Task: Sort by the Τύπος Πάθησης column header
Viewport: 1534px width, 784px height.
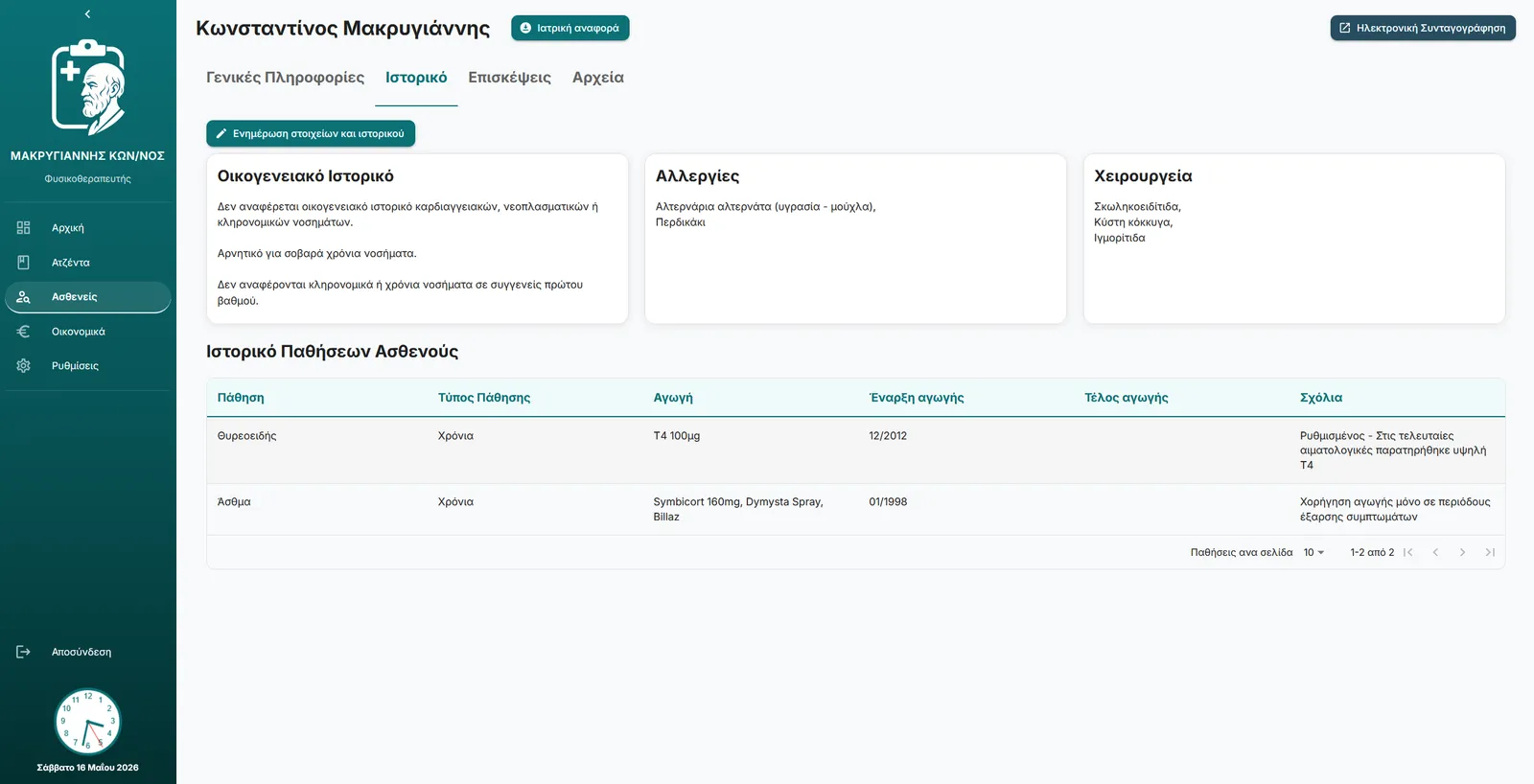Action: tap(484, 398)
